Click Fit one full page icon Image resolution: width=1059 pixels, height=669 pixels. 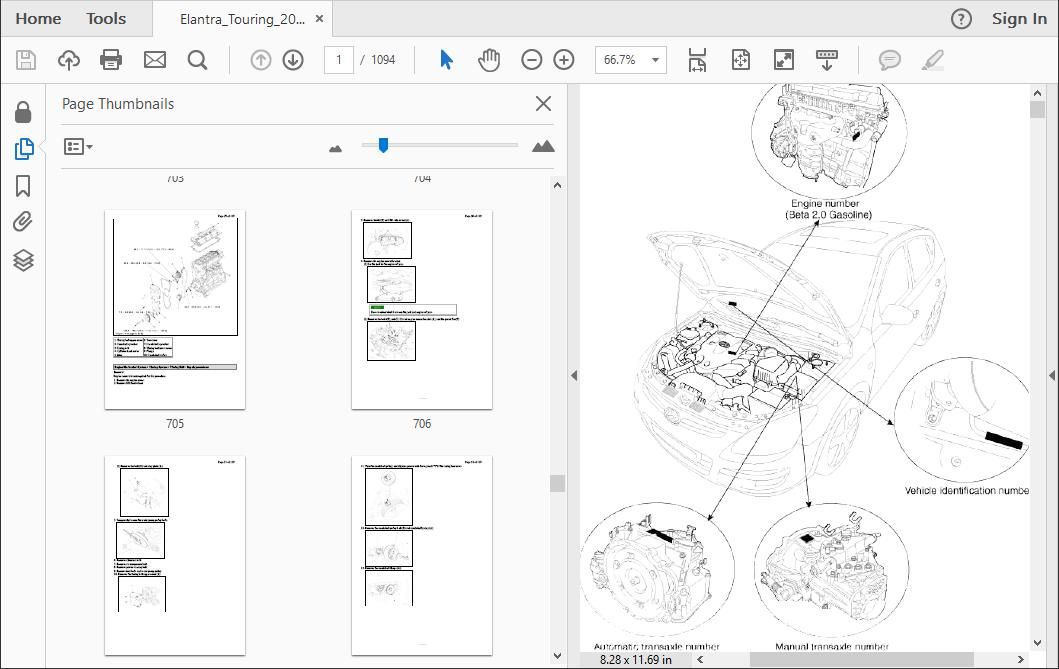point(741,60)
